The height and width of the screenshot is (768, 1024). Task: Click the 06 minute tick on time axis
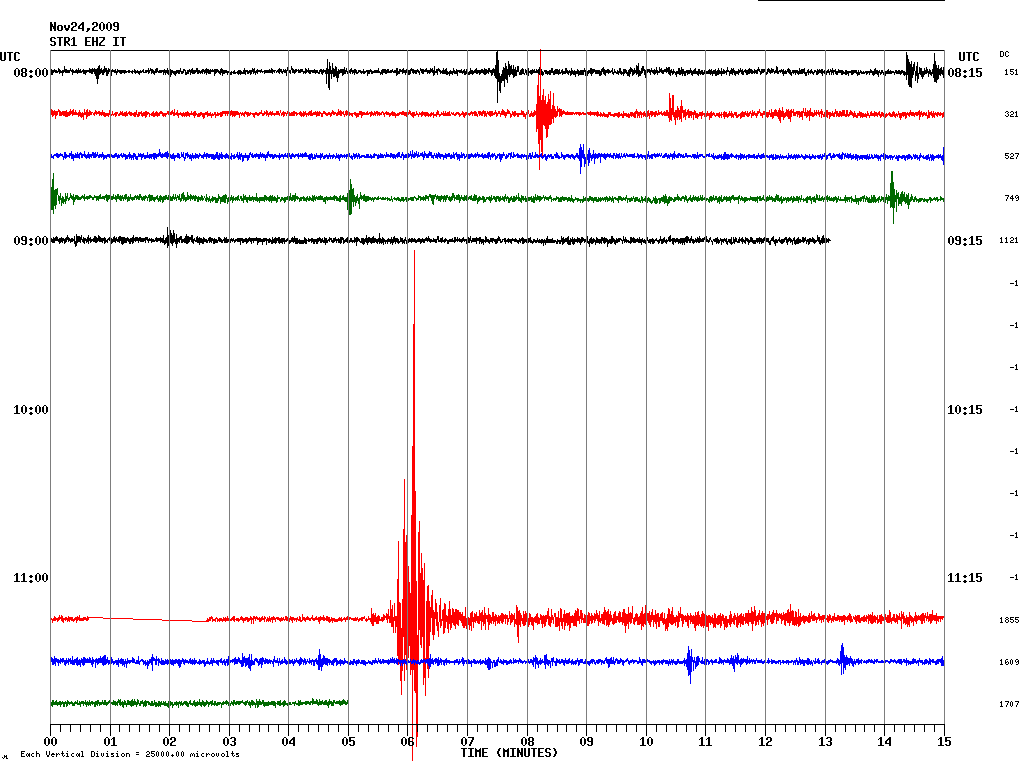pos(408,742)
